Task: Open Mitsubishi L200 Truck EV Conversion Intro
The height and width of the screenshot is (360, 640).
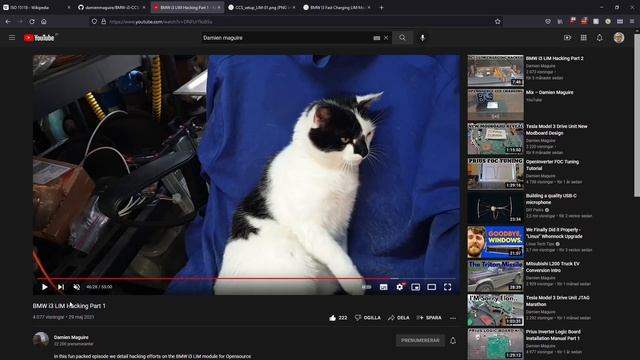Action: pos(552,267)
